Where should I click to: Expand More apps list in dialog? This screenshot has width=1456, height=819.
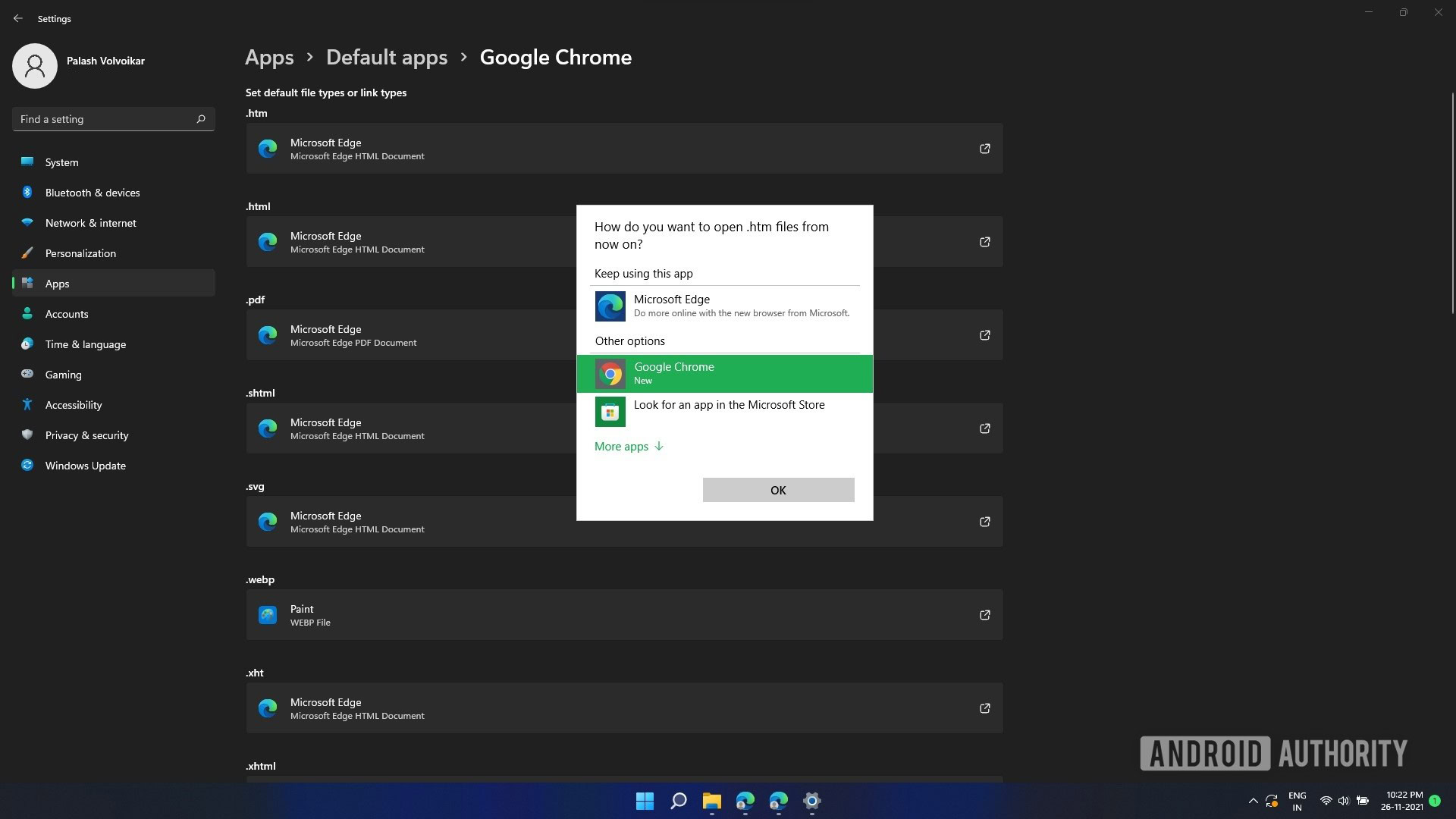click(629, 447)
